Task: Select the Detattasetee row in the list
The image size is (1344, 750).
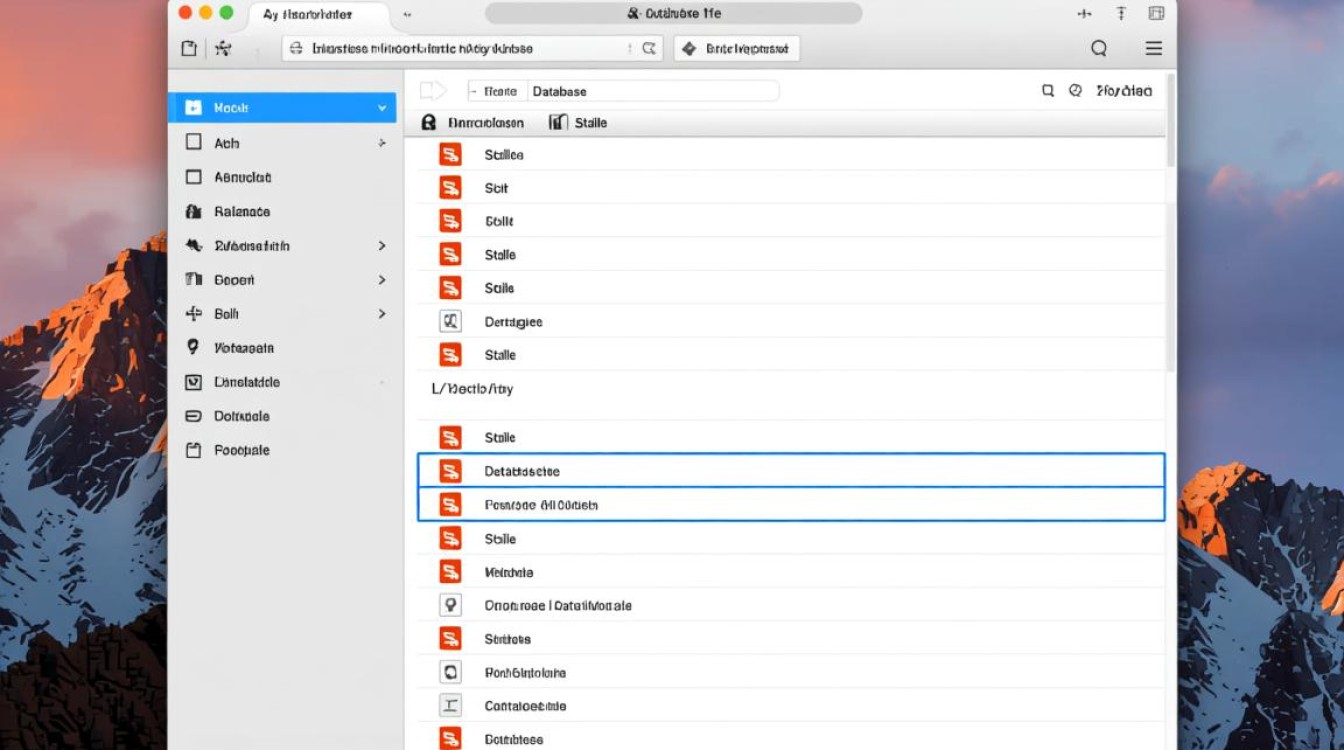Action: [790, 471]
